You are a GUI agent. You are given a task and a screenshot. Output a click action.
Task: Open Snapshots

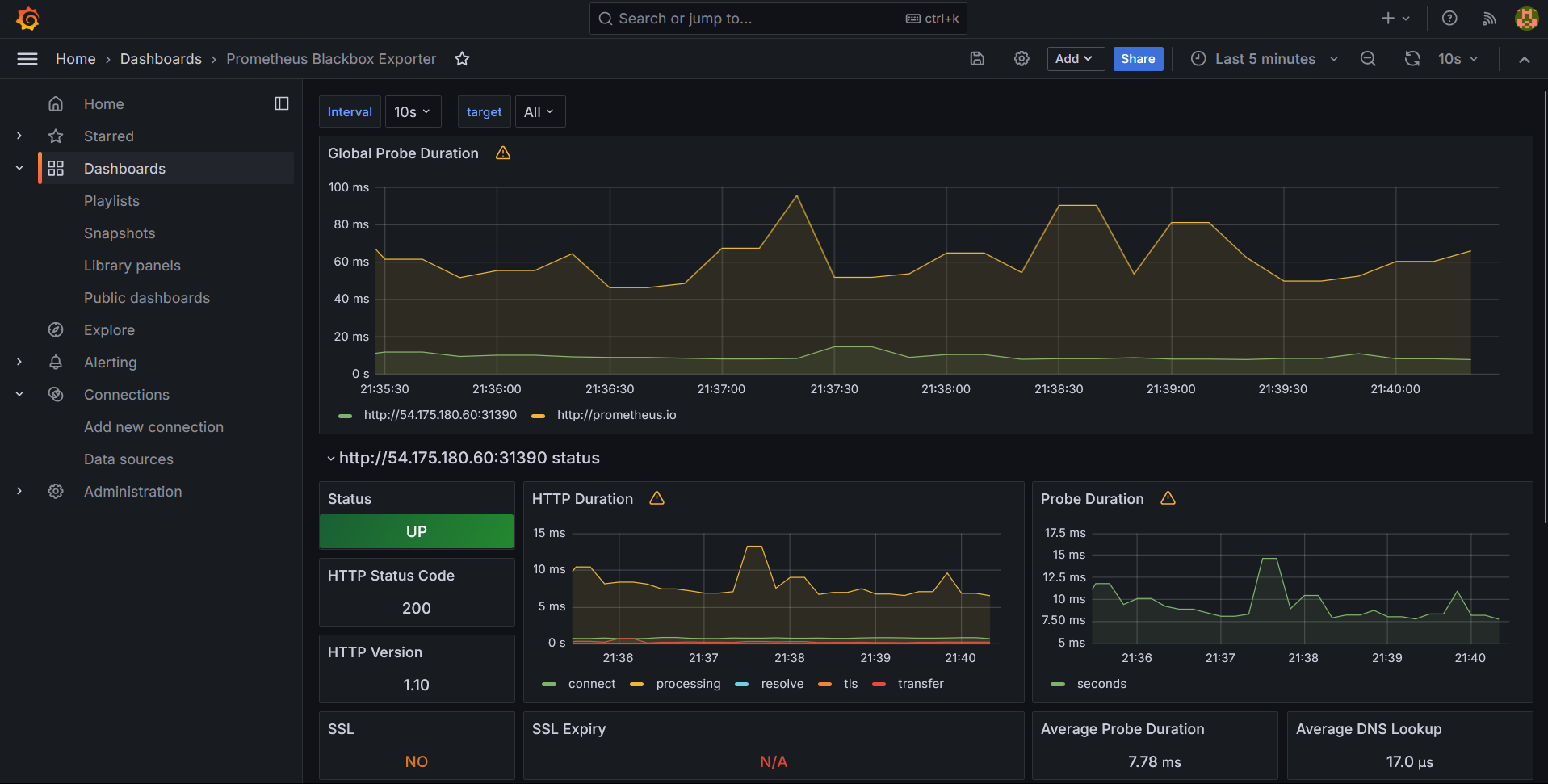pyautogui.click(x=120, y=233)
